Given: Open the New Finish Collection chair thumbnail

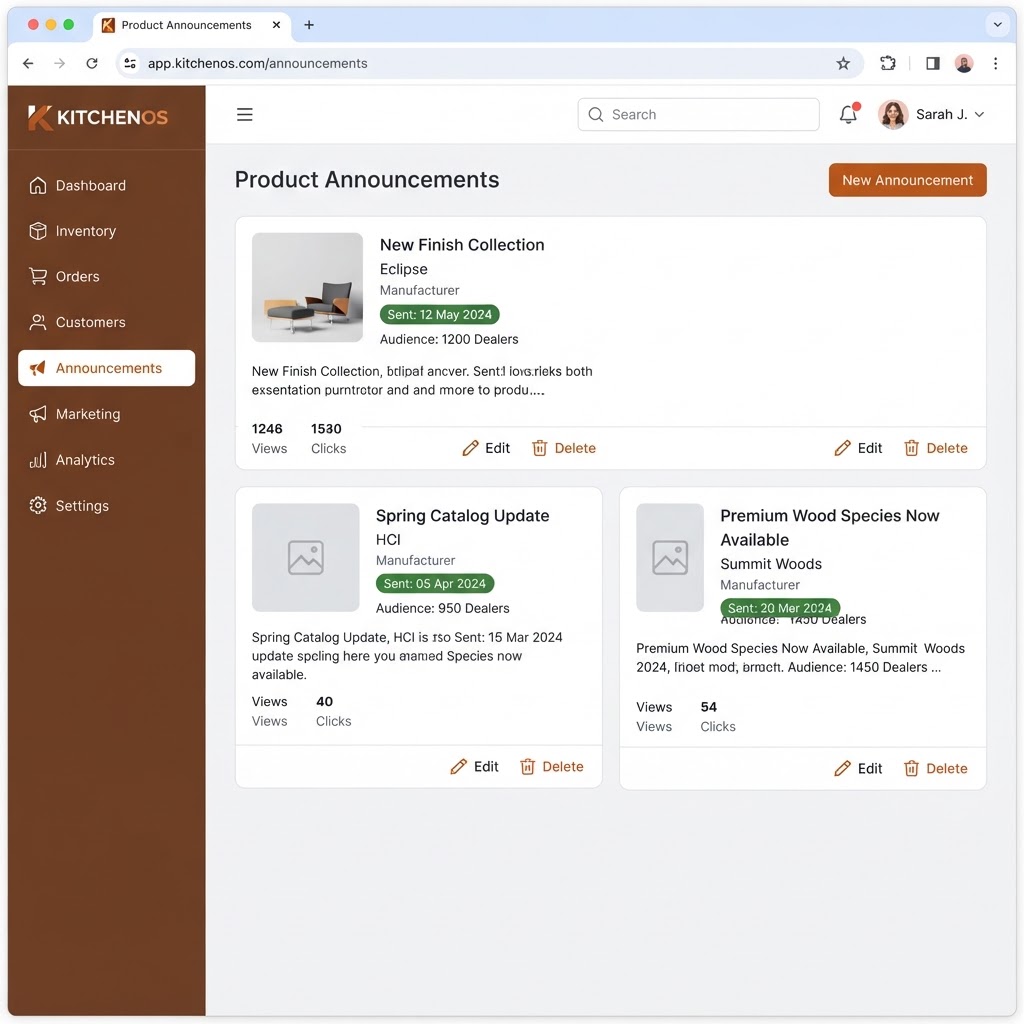Looking at the screenshot, I should click(308, 287).
